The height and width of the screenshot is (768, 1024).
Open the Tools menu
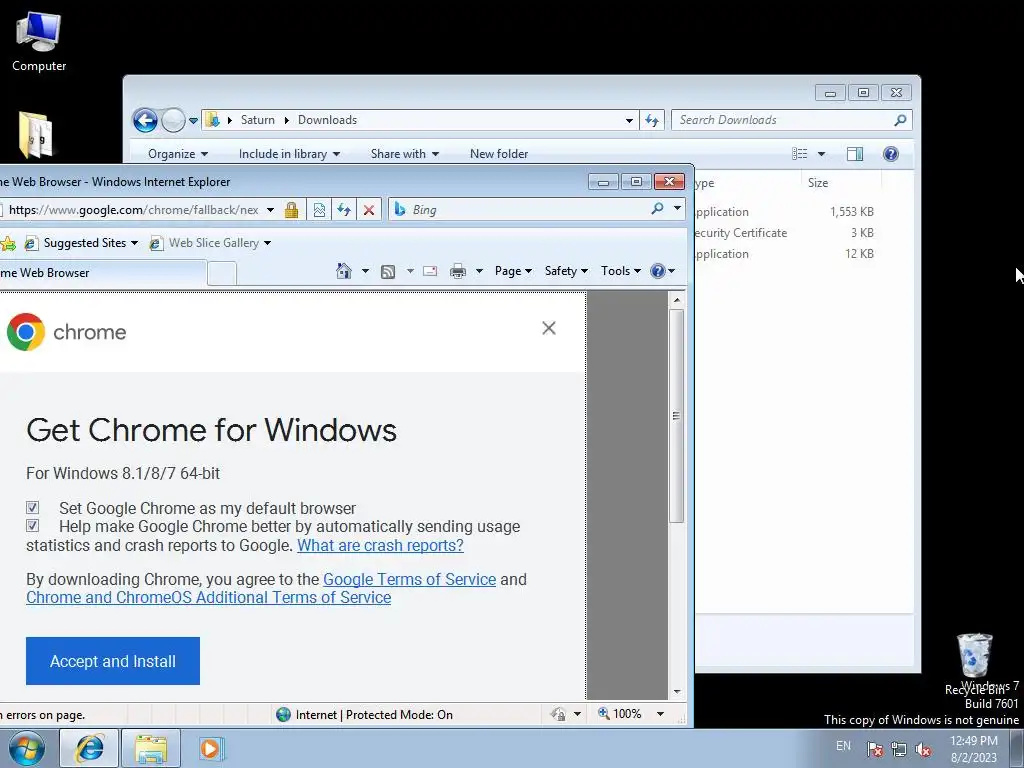point(621,271)
